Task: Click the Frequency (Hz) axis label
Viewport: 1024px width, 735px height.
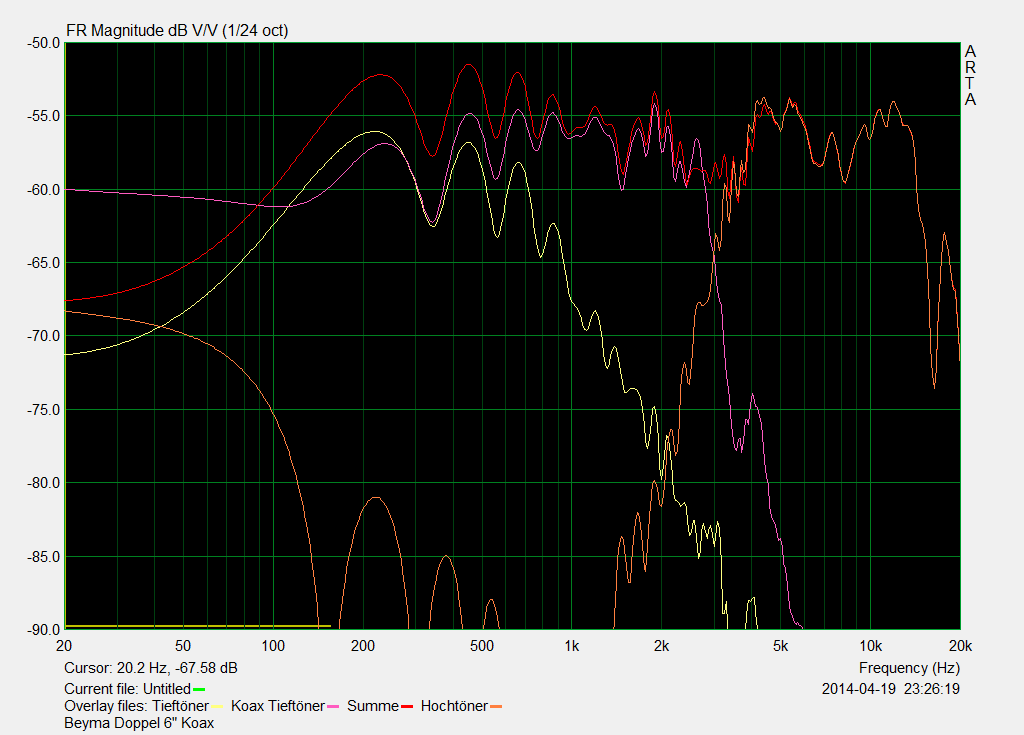Action: [909, 668]
